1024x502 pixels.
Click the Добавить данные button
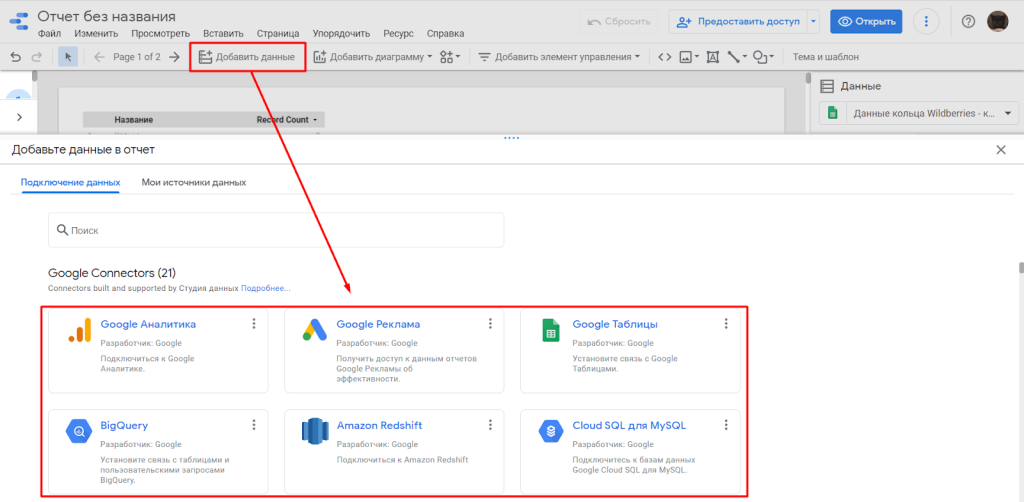pyautogui.click(x=247, y=57)
